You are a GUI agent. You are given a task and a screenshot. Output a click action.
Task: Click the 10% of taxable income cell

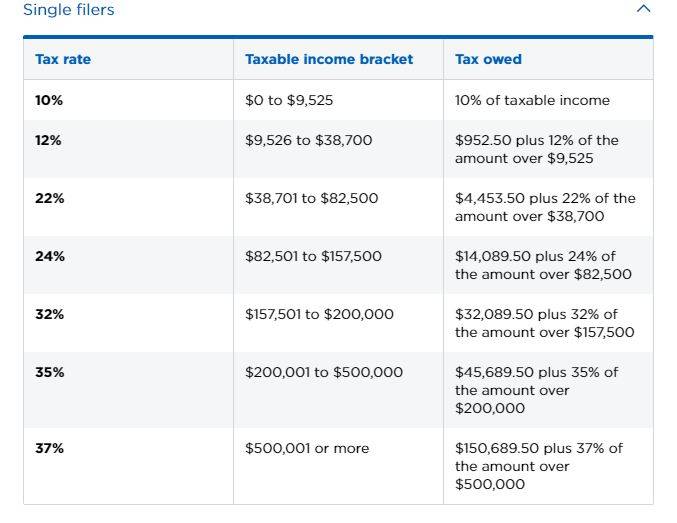tap(532, 100)
